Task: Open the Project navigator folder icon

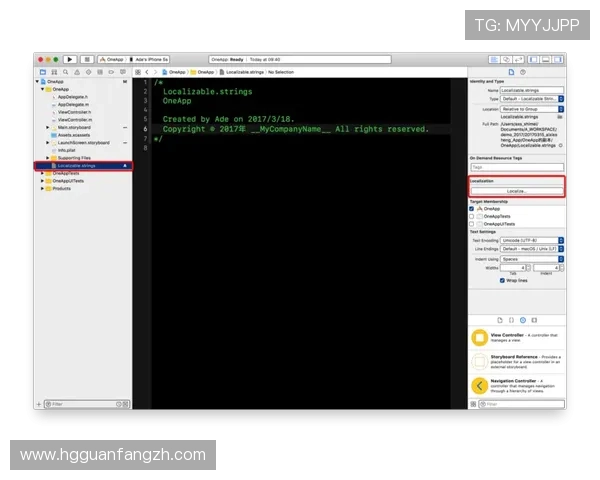Action: pyautogui.click(x=41, y=72)
